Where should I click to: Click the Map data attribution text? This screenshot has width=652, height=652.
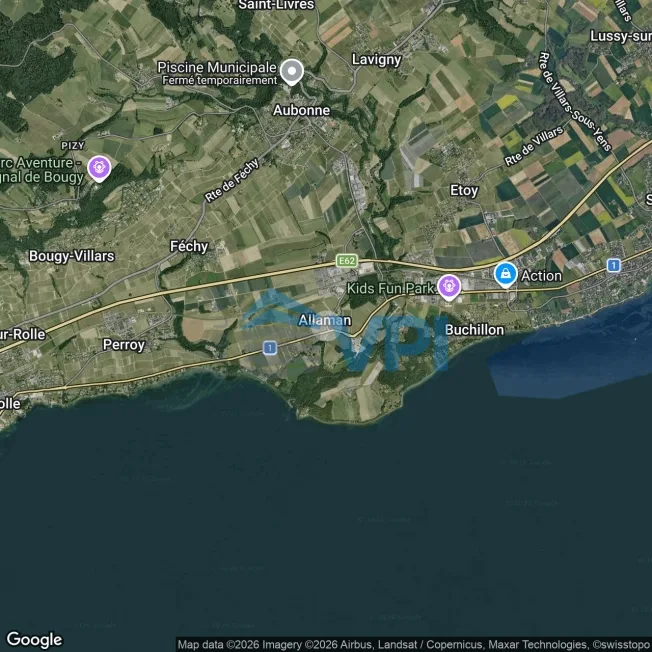pos(415,645)
